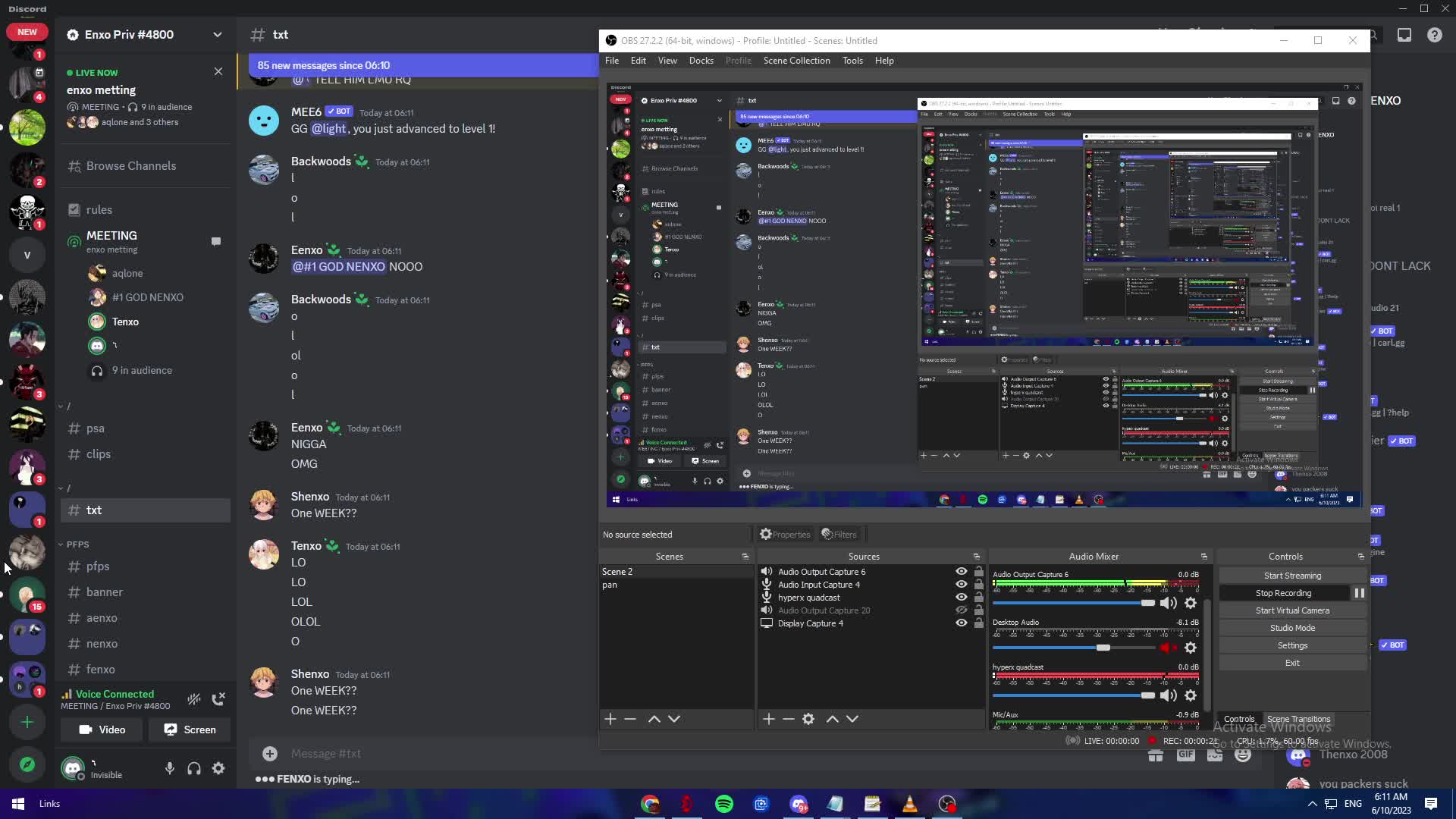Mute Discord microphone in user panel
Viewport: 1456px width, 819px height.
click(170, 768)
